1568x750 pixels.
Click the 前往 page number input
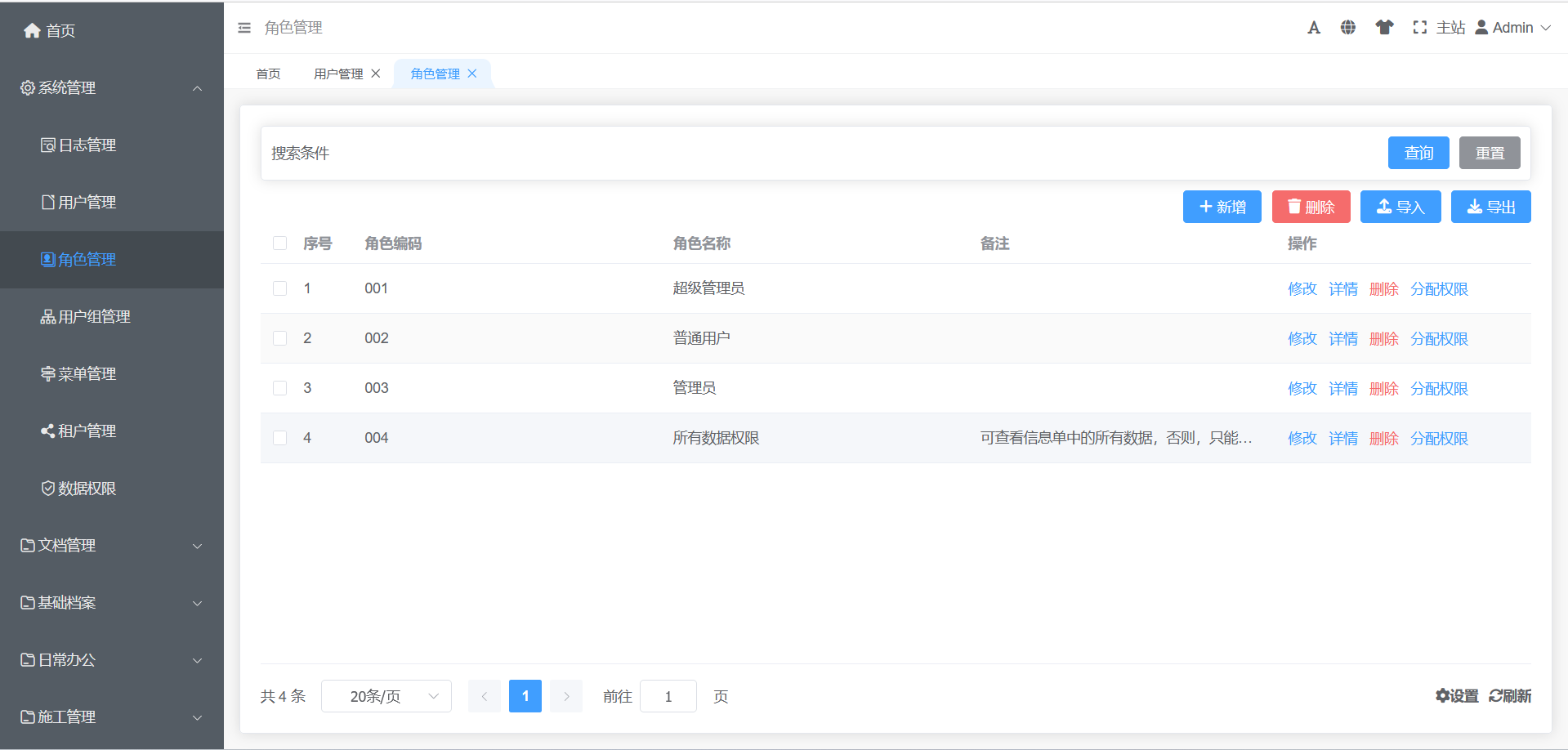click(668, 696)
